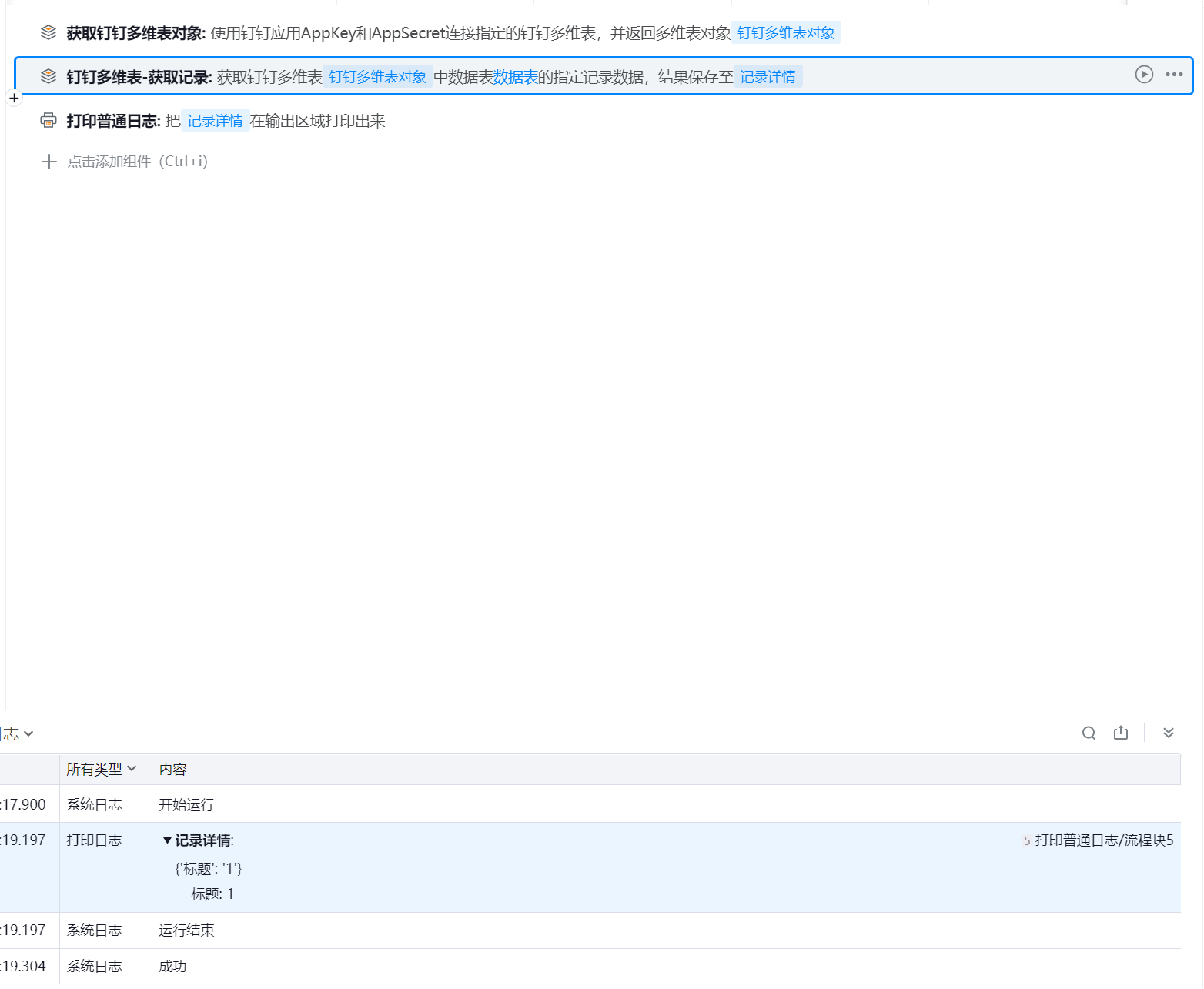Click the layers icon of 钉钉多维表-获取记录 step

(48, 76)
